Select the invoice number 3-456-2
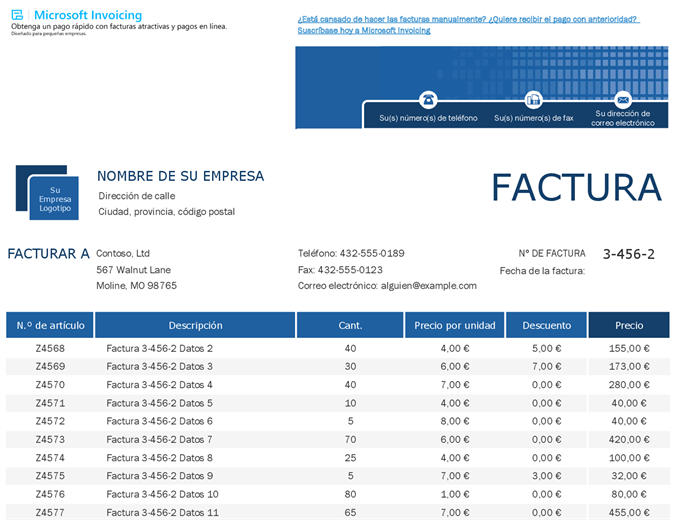This screenshot has width=675, height=520. coord(629,254)
